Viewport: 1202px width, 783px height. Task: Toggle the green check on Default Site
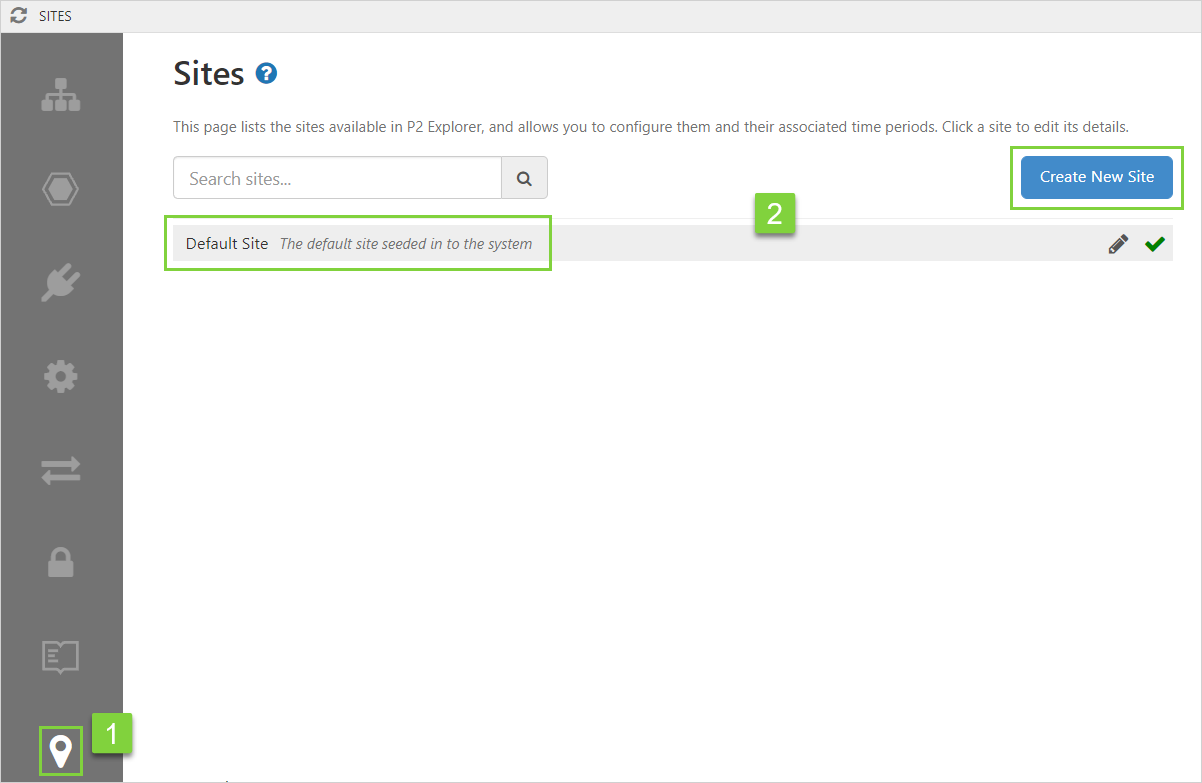(1155, 244)
